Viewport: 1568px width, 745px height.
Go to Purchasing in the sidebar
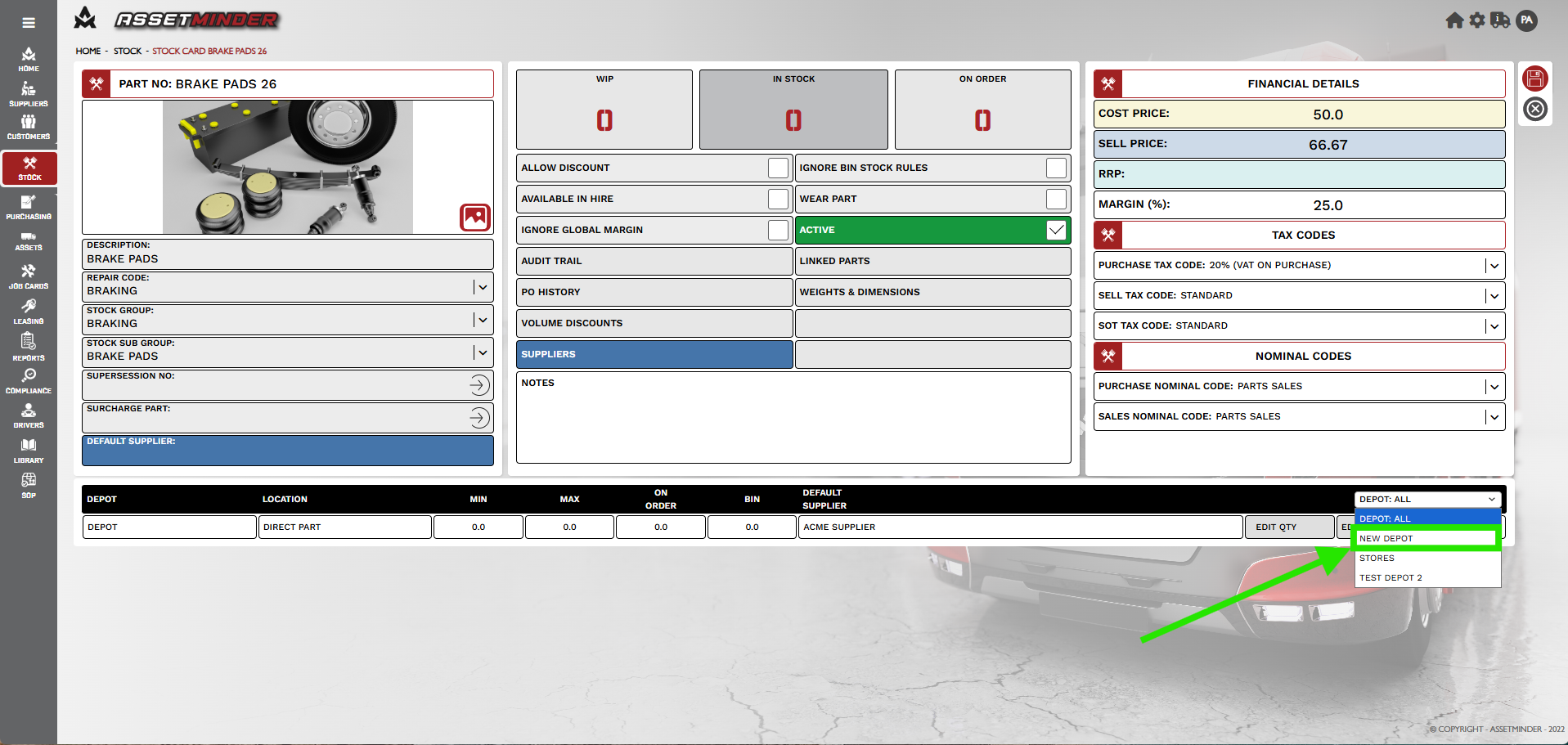pos(29,207)
